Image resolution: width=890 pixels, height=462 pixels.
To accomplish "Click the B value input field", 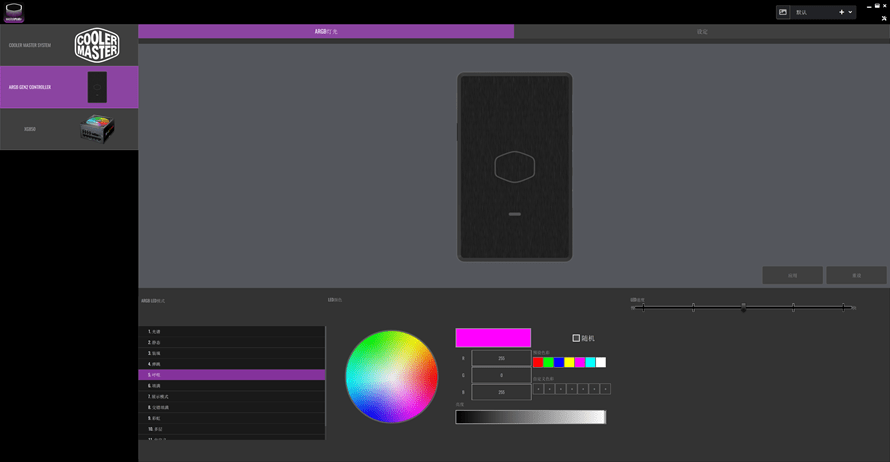I will (x=501, y=392).
